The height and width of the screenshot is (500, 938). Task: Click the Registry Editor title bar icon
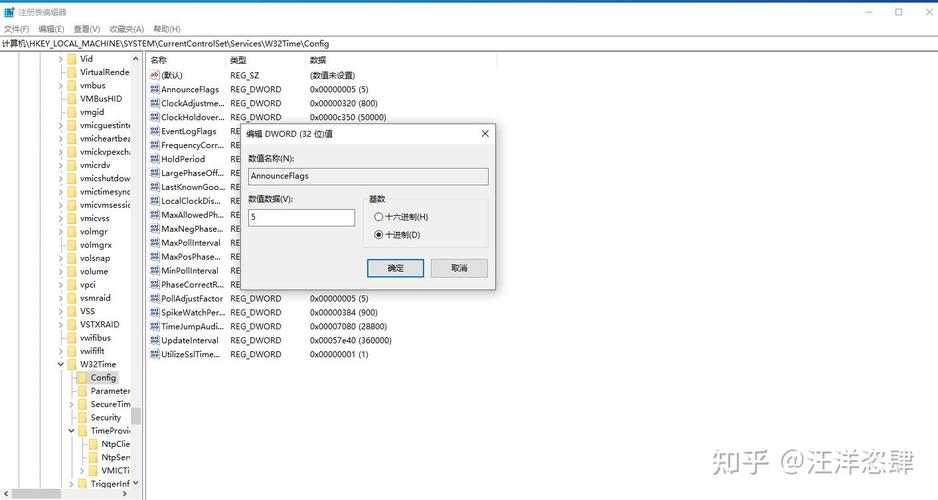pos(9,12)
